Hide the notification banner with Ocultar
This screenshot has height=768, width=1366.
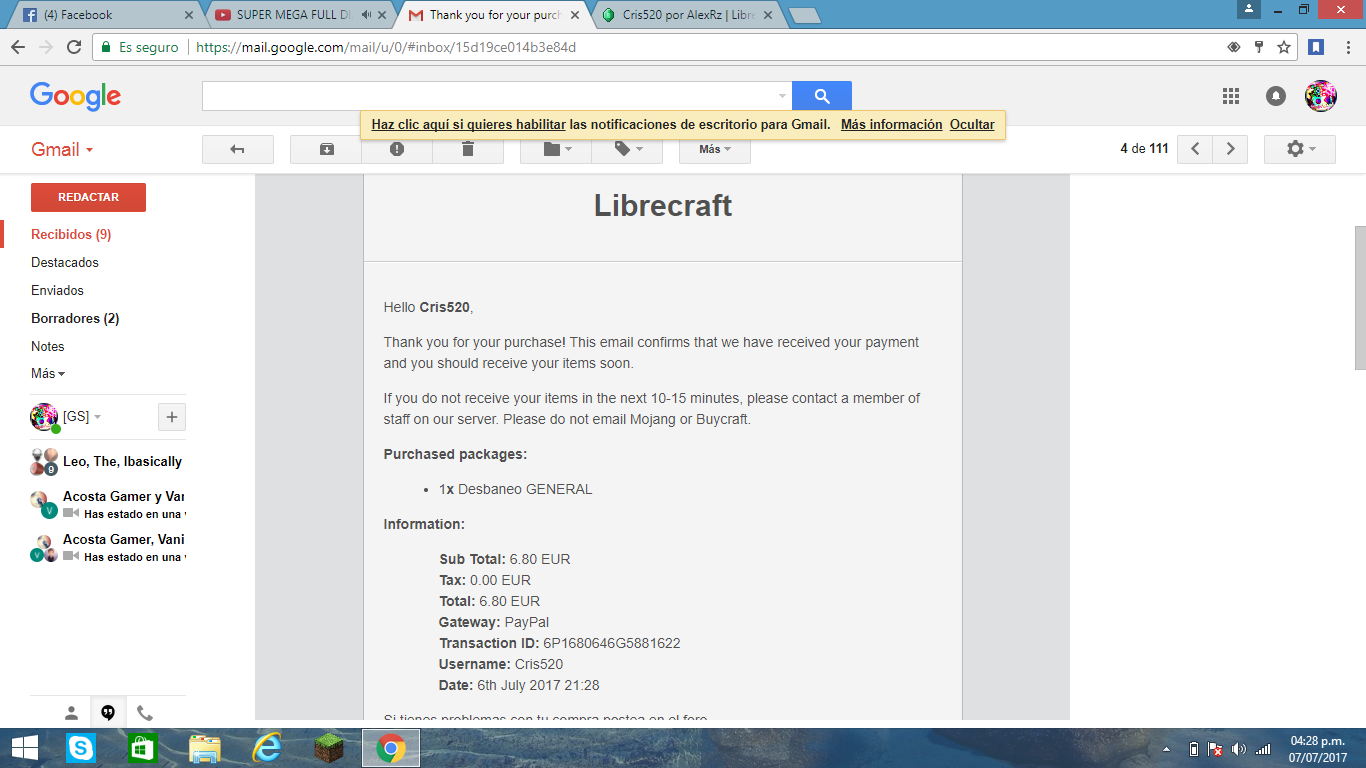pos(972,125)
